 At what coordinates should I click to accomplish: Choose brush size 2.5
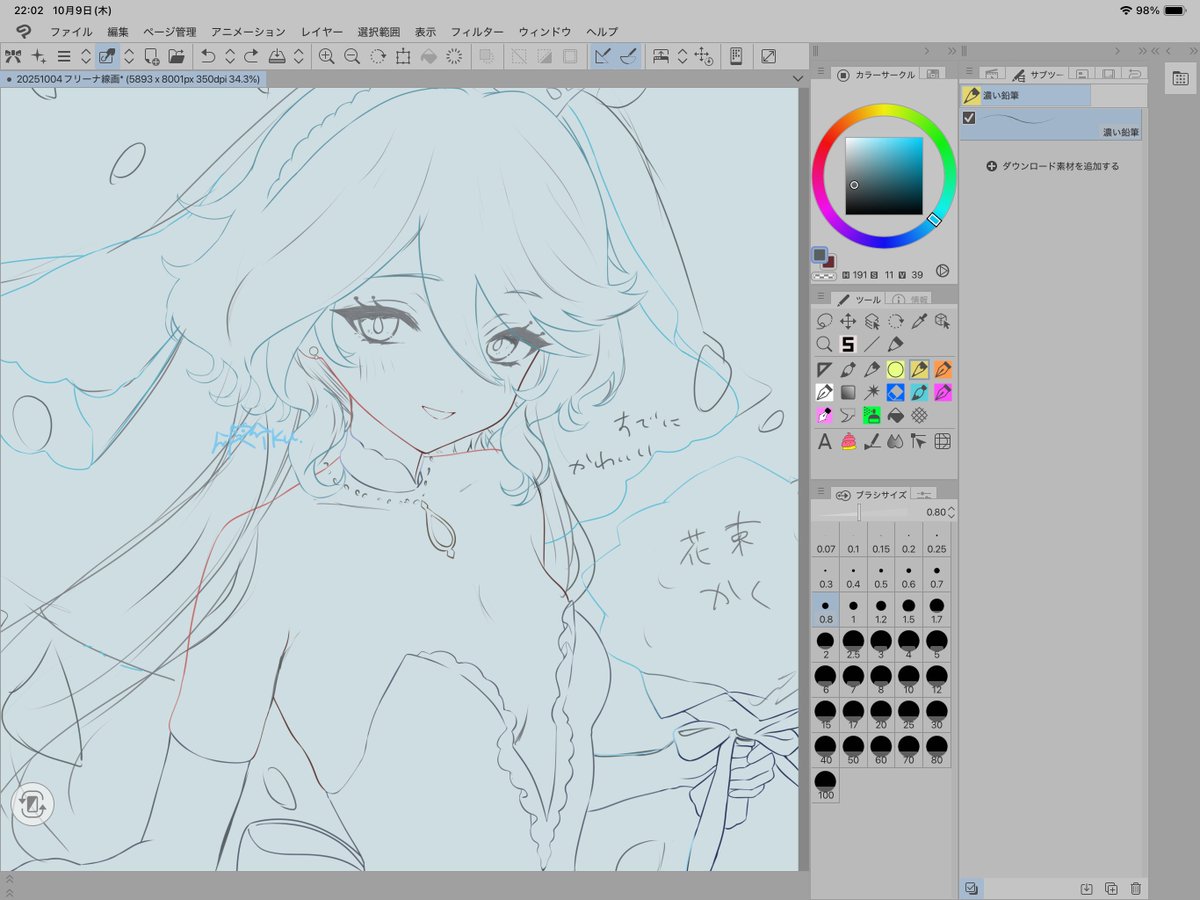(x=853, y=646)
